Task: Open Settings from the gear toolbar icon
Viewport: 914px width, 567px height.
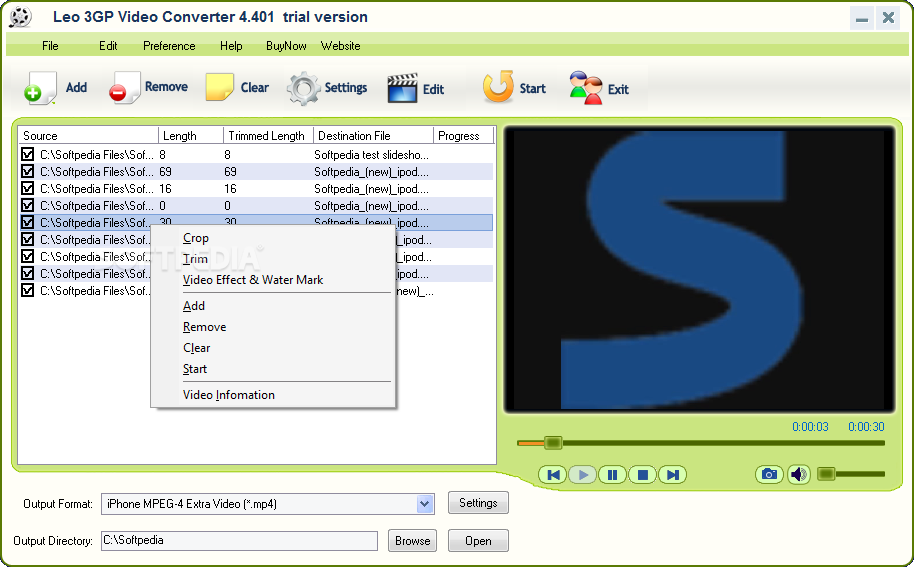Action: click(x=303, y=89)
